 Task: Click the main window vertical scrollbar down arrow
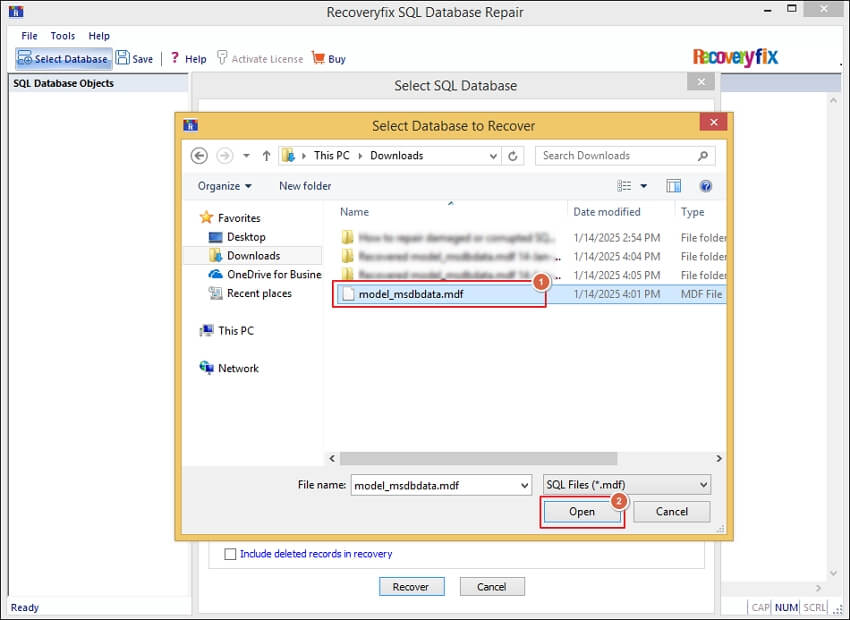click(x=833, y=573)
